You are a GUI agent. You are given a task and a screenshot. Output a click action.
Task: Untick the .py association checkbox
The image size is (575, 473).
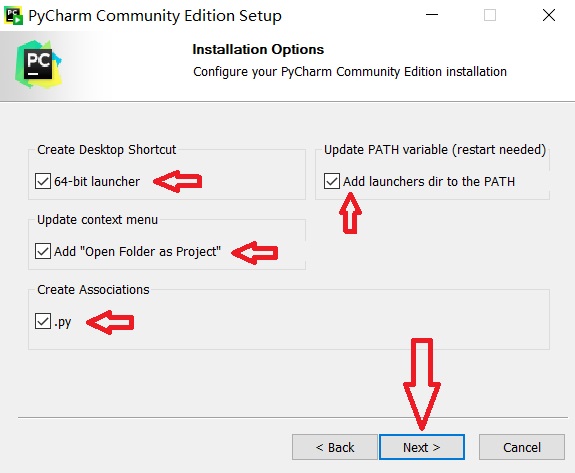coord(43,321)
